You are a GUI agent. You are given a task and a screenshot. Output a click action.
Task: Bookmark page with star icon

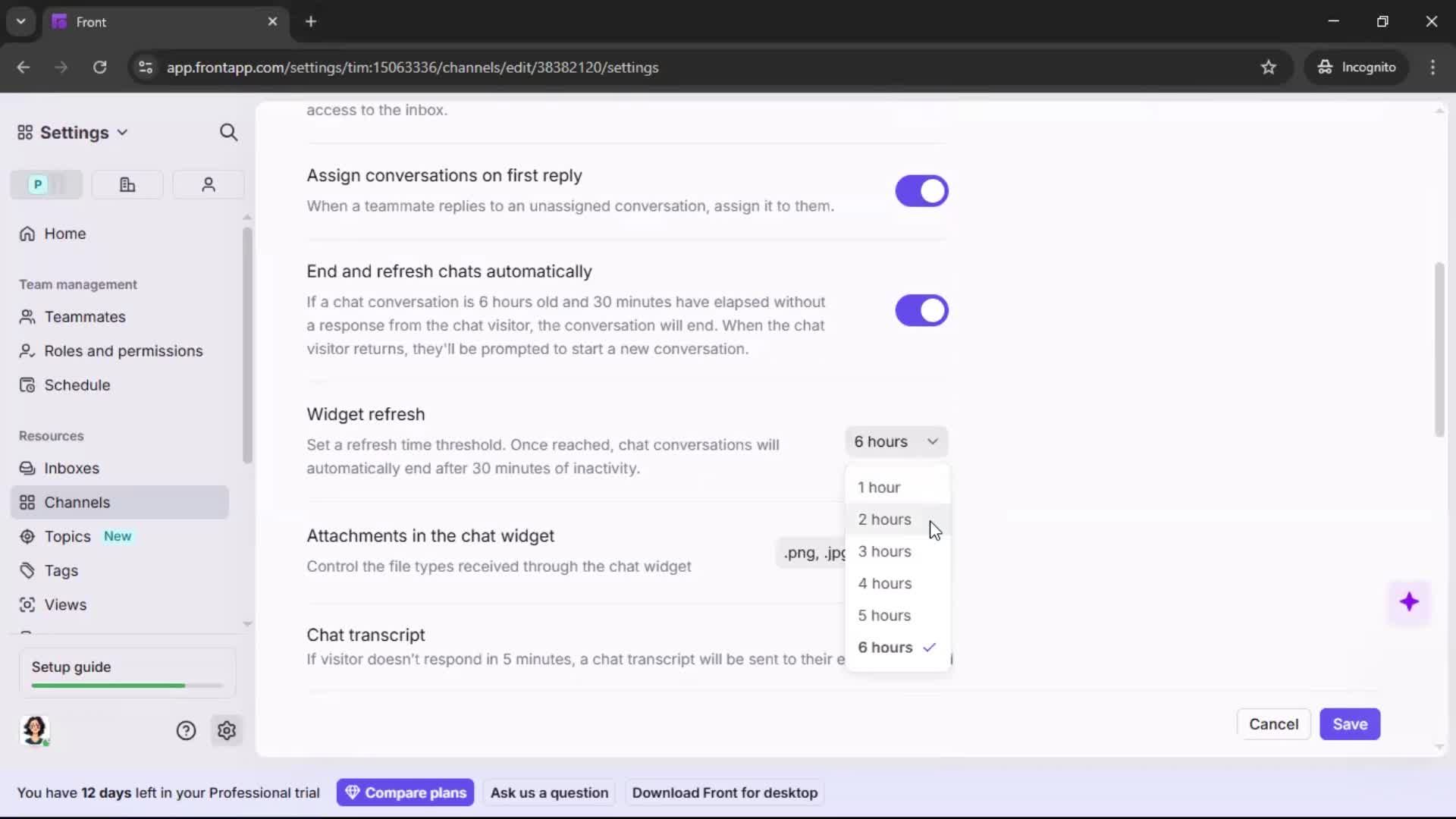pyautogui.click(x=1268, y=67)
